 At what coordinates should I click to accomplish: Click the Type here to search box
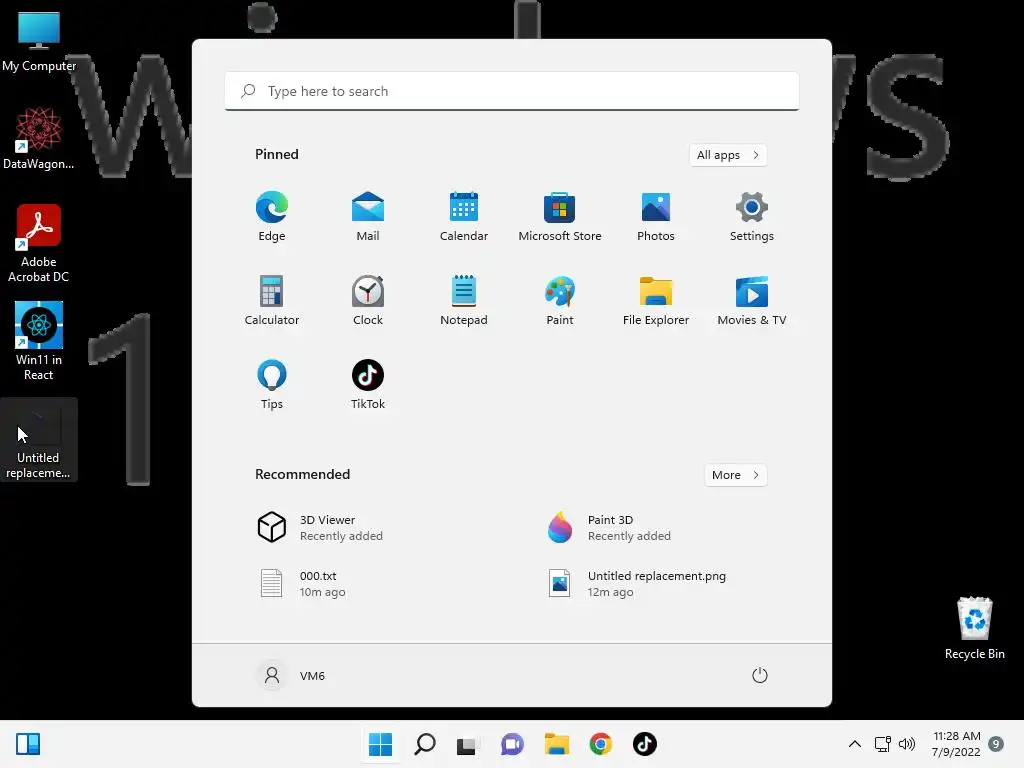pyautogui.click(x=512, y=91)
